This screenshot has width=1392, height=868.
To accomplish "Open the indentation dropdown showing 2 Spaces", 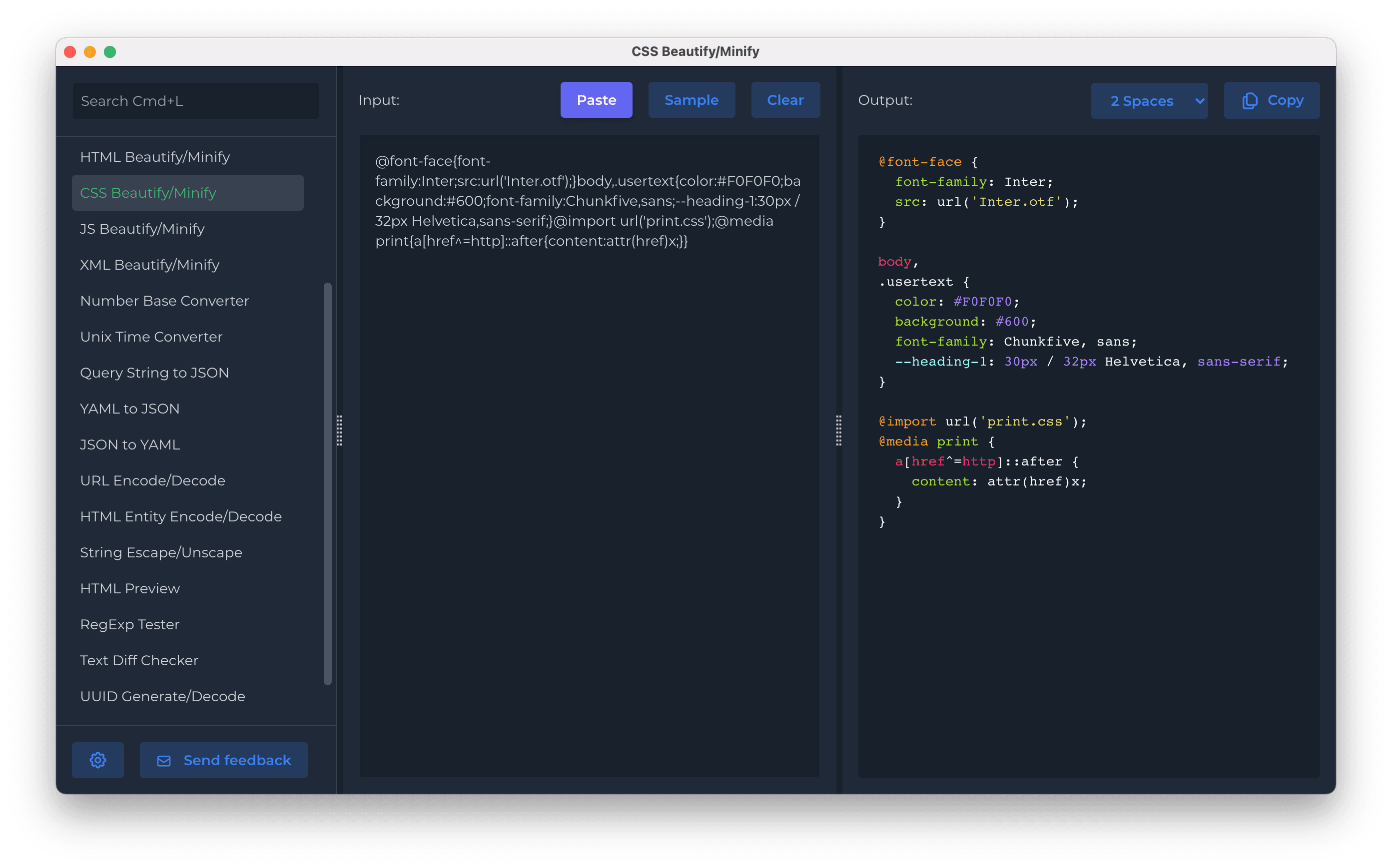I will [x=1149, y=100].
